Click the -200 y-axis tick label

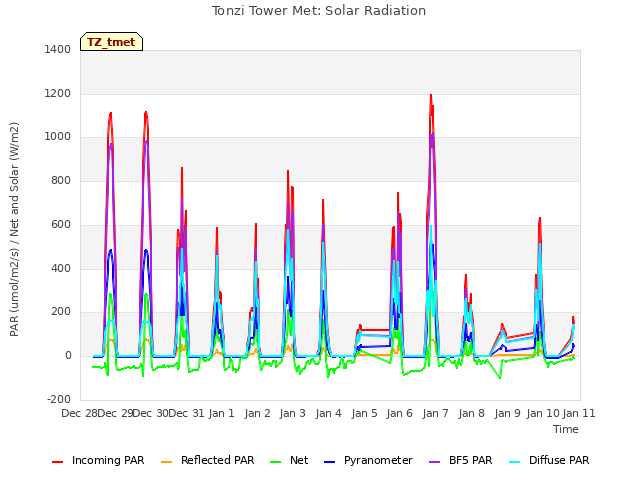59,399
